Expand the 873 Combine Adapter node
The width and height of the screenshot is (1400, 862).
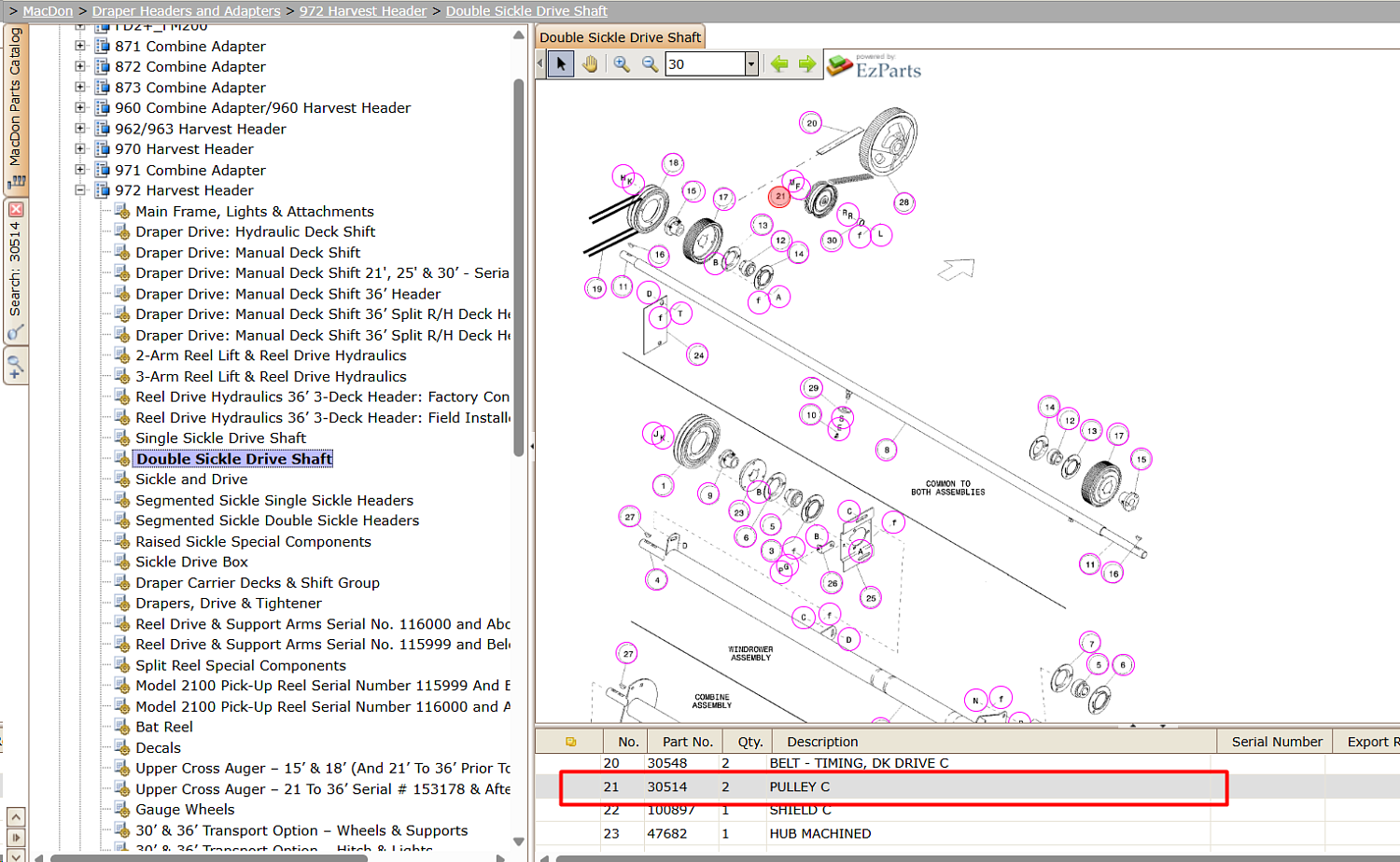pyautogui.click(x=80, y=87)
